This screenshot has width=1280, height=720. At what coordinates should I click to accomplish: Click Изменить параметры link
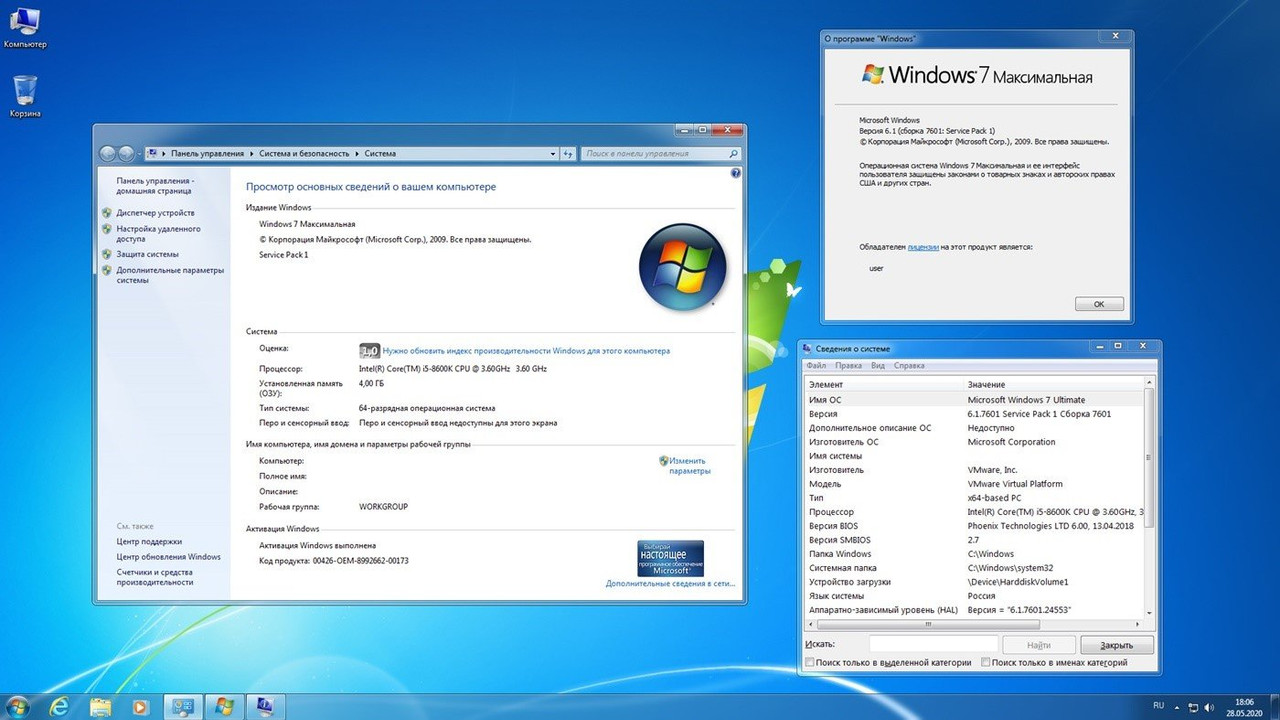(690, 466)
